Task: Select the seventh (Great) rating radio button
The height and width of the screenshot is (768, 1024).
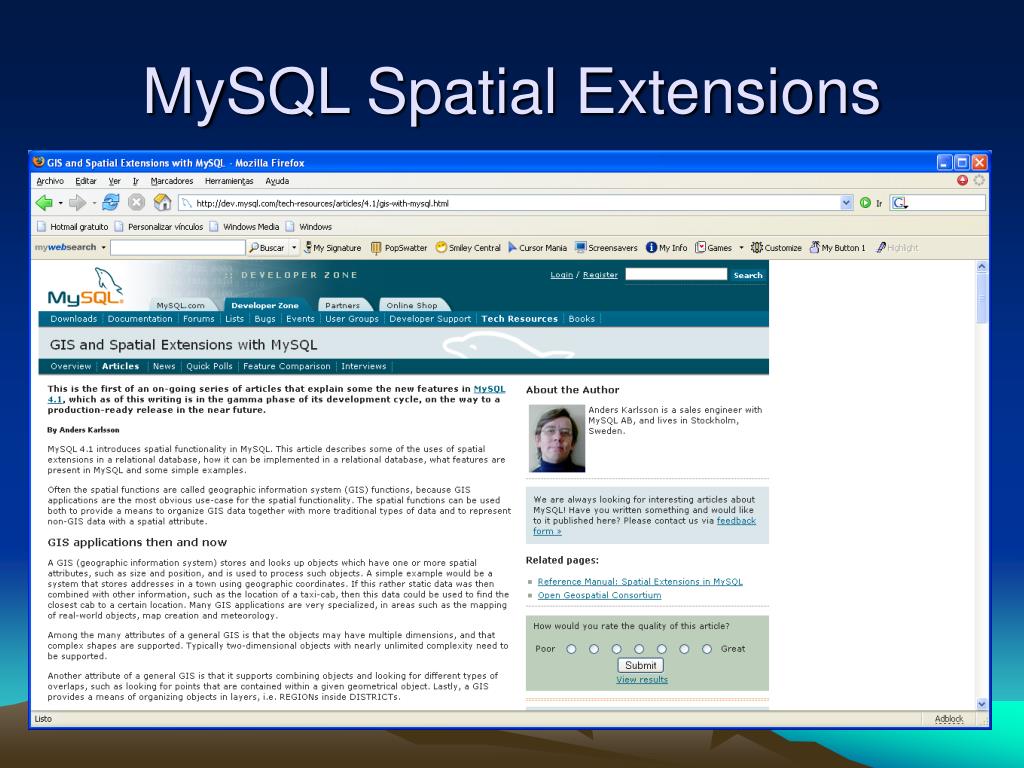Action: (707, 649)
